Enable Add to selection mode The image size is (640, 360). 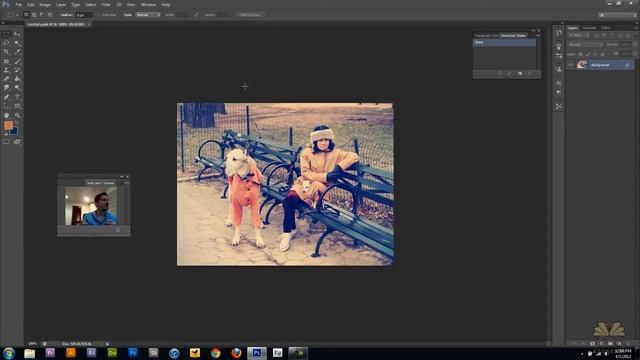34,15
